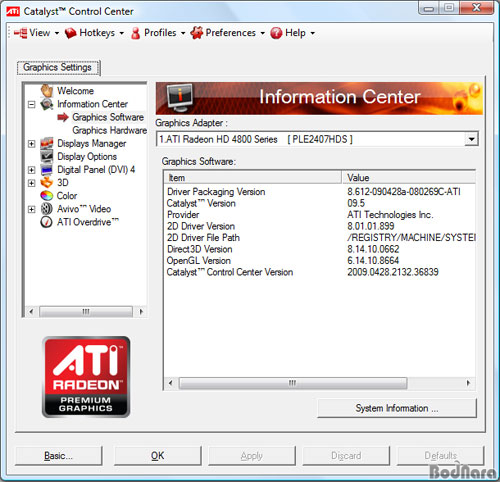Click the Avivo Video film reel icon
The image size is (500, 482).
point(47,209)
